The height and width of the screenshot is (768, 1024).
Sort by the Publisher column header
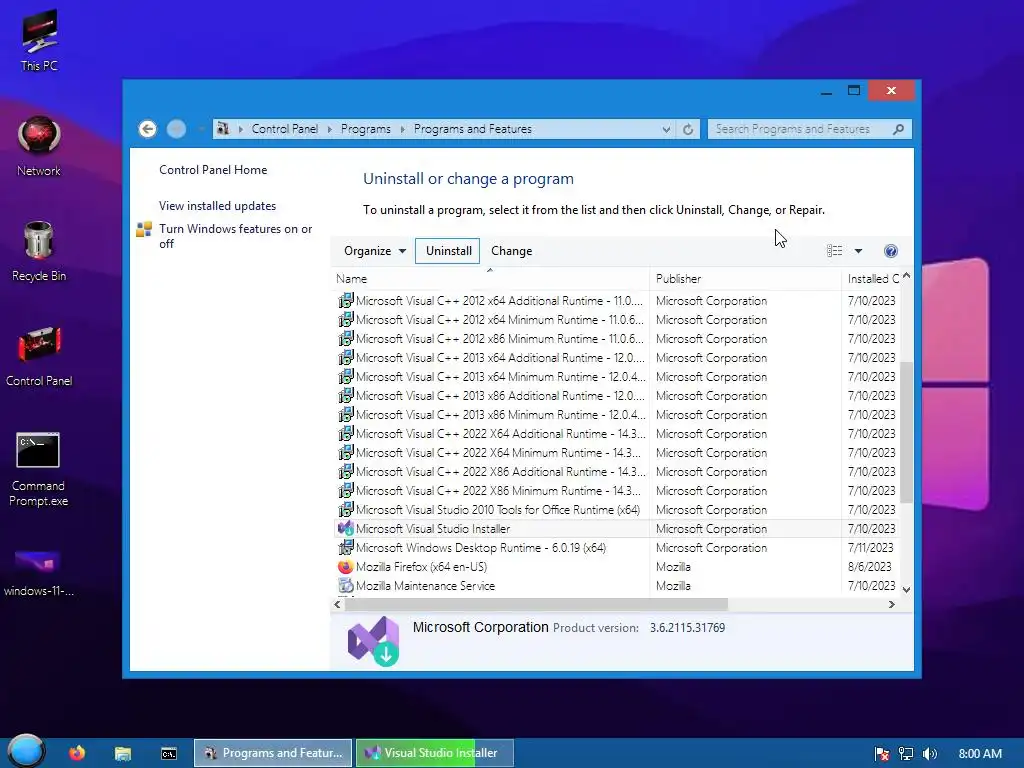(x=746, y=279)
